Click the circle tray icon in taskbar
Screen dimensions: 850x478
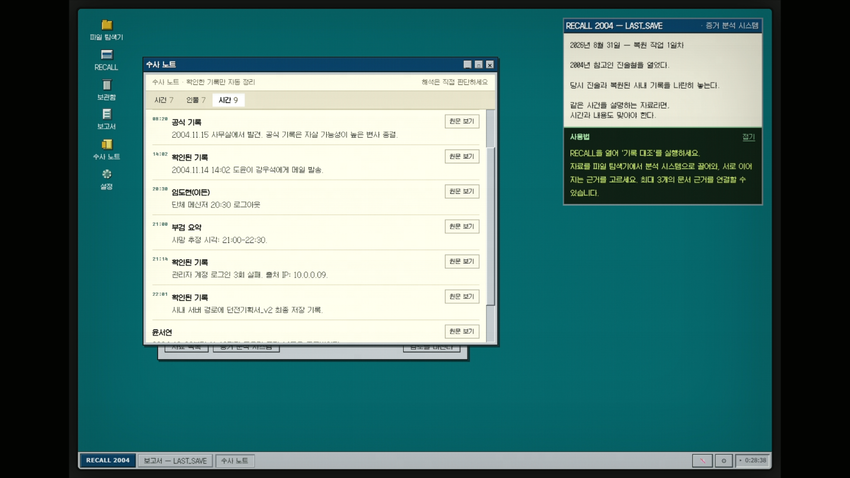tap(723, 461)
